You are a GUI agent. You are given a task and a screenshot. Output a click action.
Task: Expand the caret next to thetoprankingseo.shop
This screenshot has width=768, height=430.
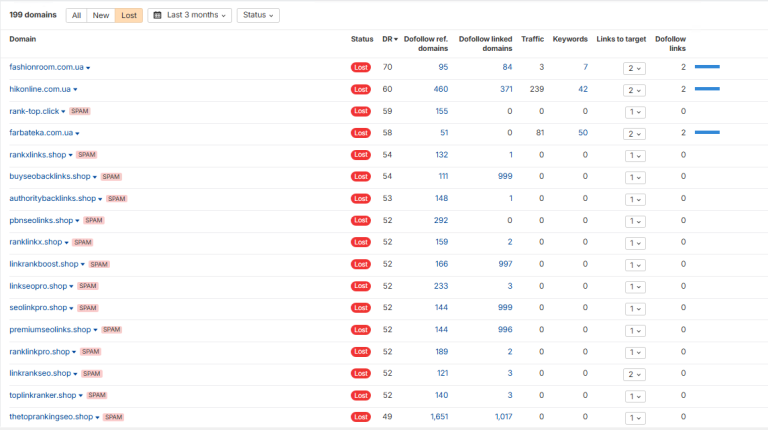point(97,418)
